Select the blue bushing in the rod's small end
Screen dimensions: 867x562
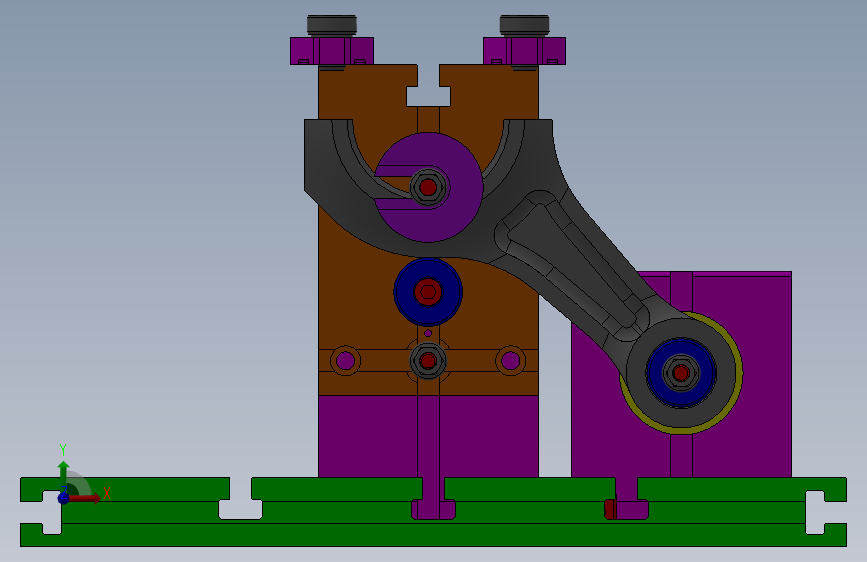pyautogui.click(x=681, y=373)
